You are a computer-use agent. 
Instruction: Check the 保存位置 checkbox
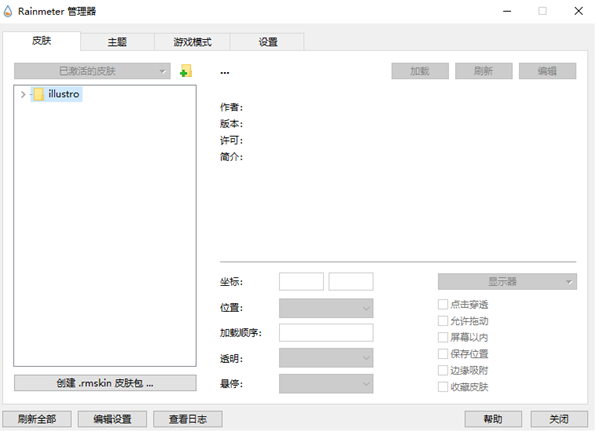tap(443, 354)
